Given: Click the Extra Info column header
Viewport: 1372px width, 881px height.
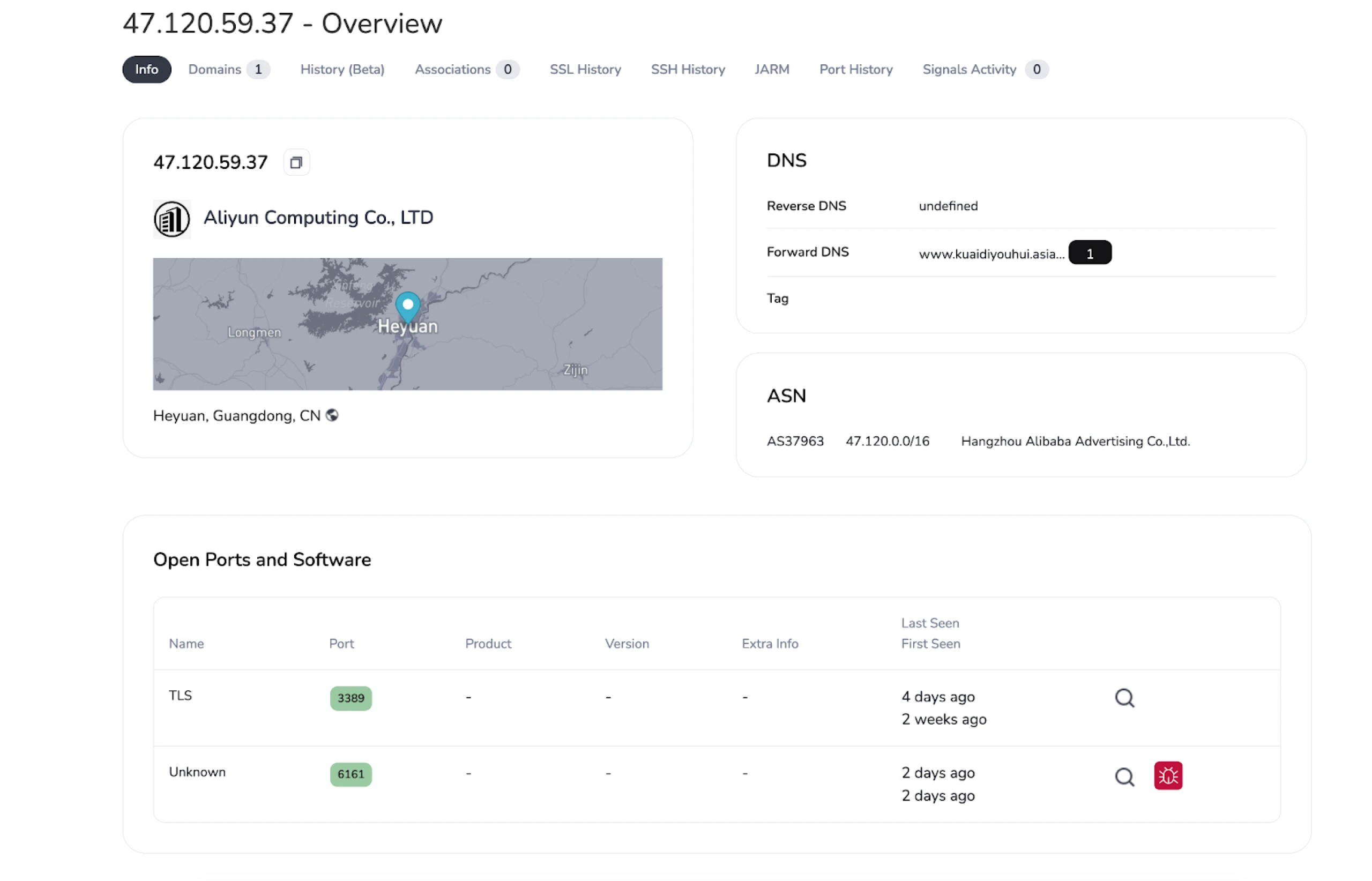Looking at the screenshot, I should 770,644.
